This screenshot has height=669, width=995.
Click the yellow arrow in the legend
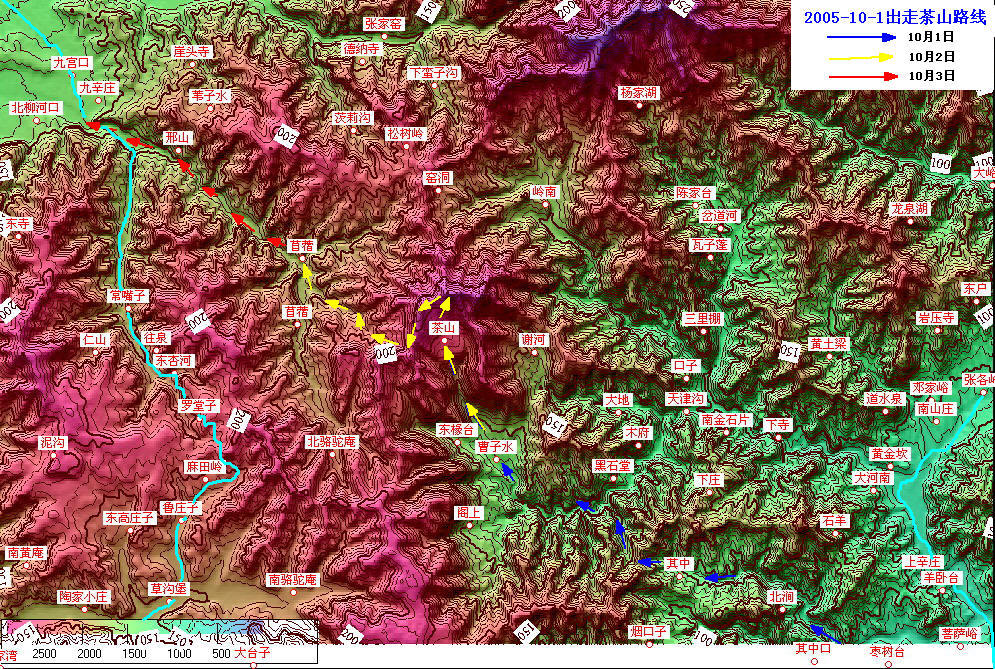860,56
